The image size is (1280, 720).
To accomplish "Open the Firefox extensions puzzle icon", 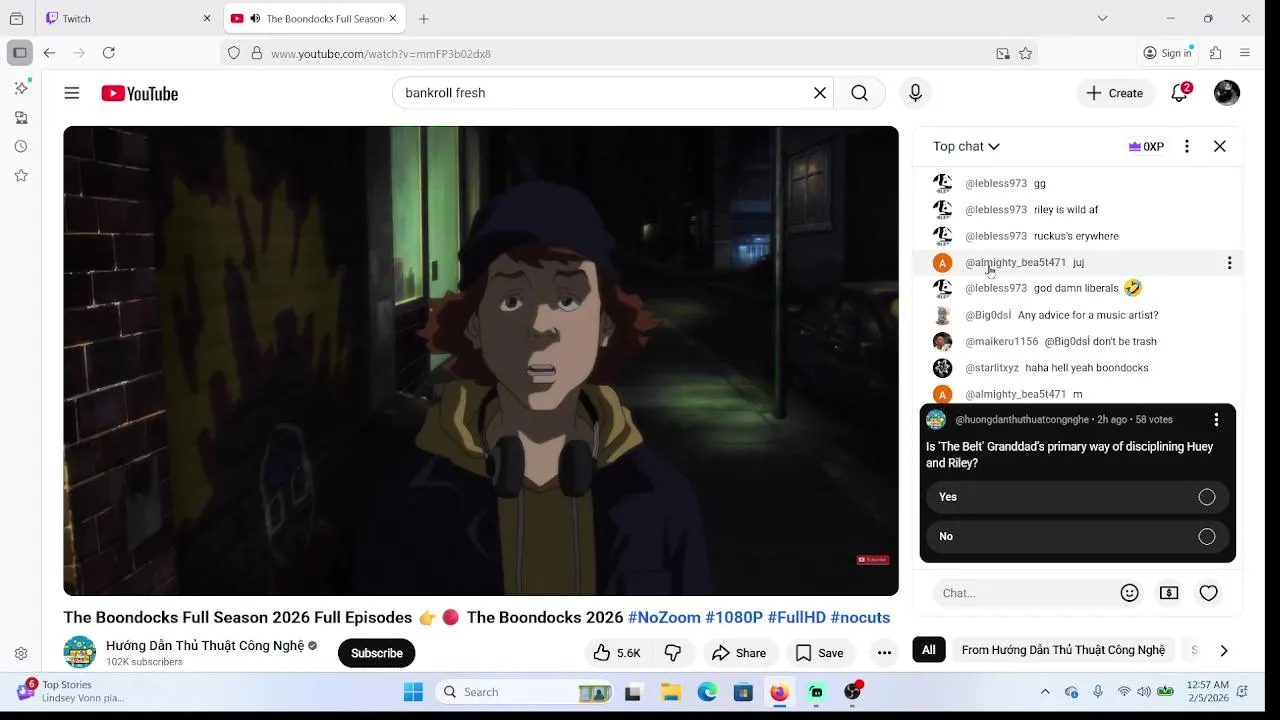I will coord(1216,53).
